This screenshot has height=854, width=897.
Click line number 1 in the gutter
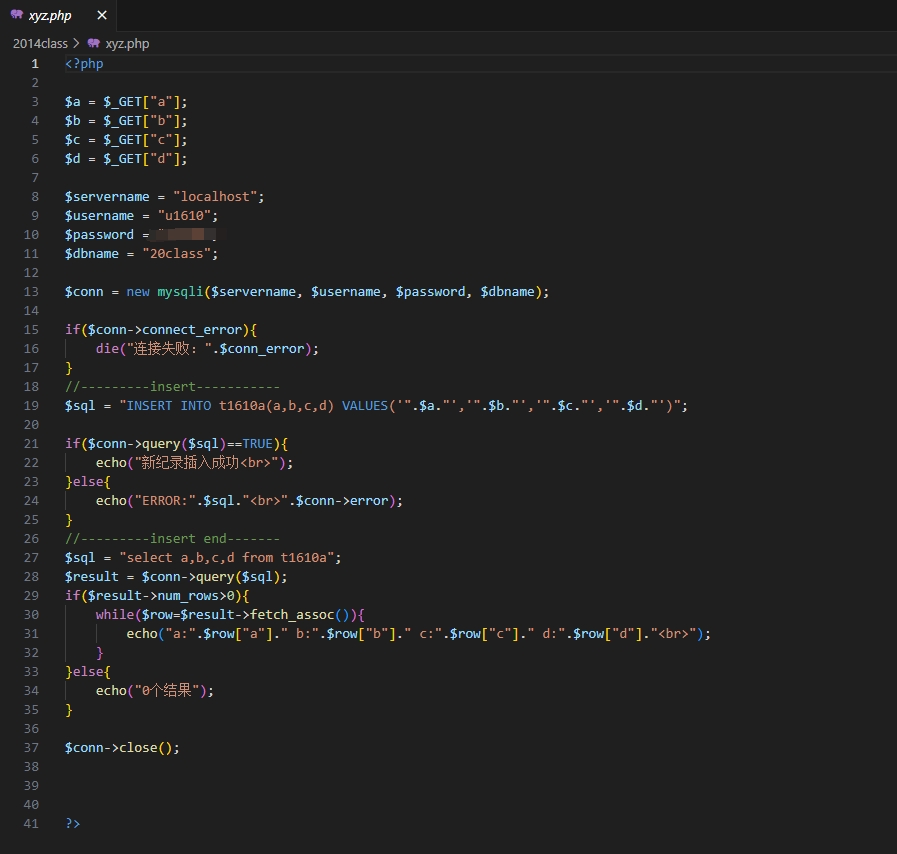coord(35,64)
